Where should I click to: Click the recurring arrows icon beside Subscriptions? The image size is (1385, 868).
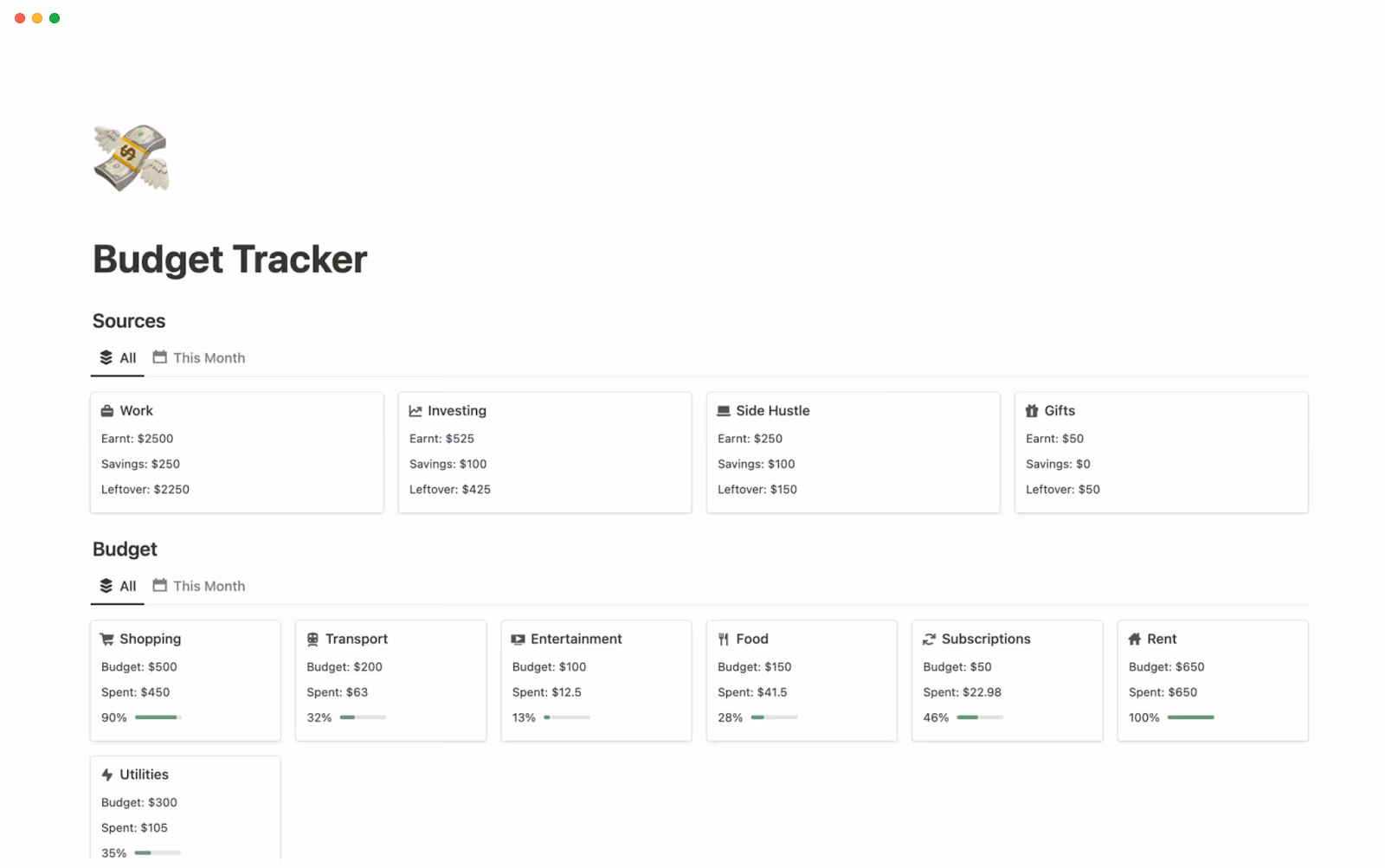(930, 639)
